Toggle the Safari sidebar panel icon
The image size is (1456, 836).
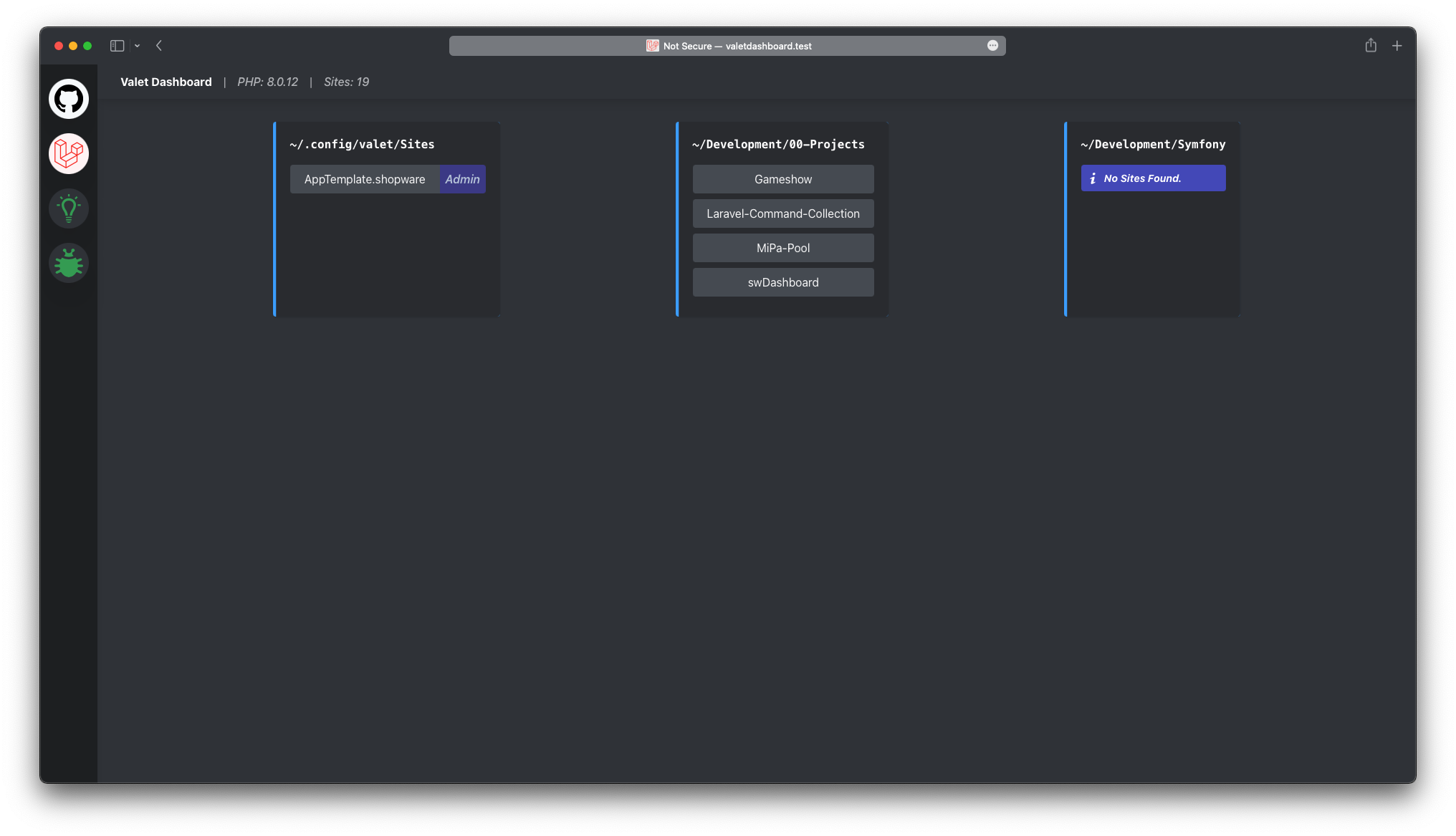[117, 46]
